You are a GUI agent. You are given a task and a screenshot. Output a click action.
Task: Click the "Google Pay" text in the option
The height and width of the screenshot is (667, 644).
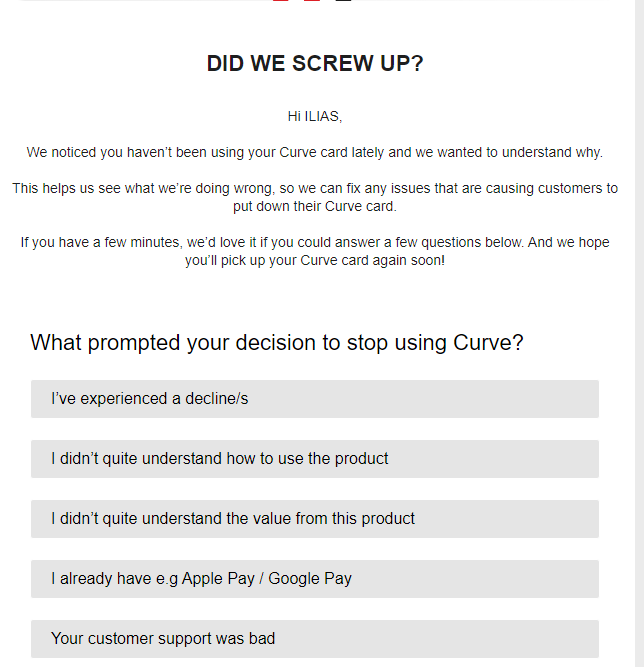(x=310, y=579)
